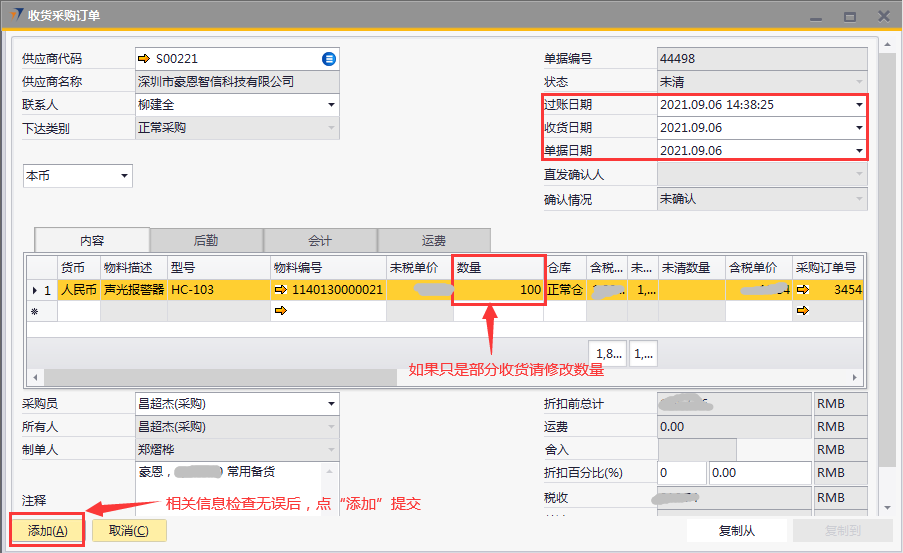903x553 pixels.
Task: Expand the 联系人 dropdown
Action: pyautogui.click(x=330, y=105)
